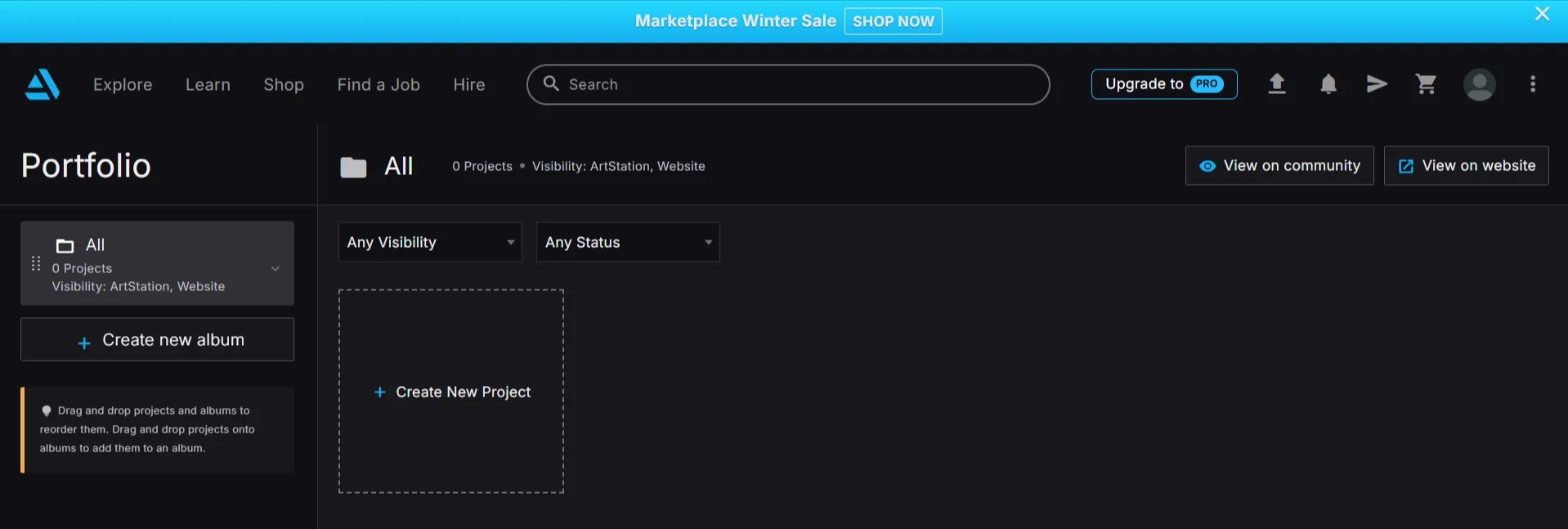Click View on community button
Image resolution: width=1568 pixels, height=529 pixels.
pyautogui.click(x=1279, y=165)
